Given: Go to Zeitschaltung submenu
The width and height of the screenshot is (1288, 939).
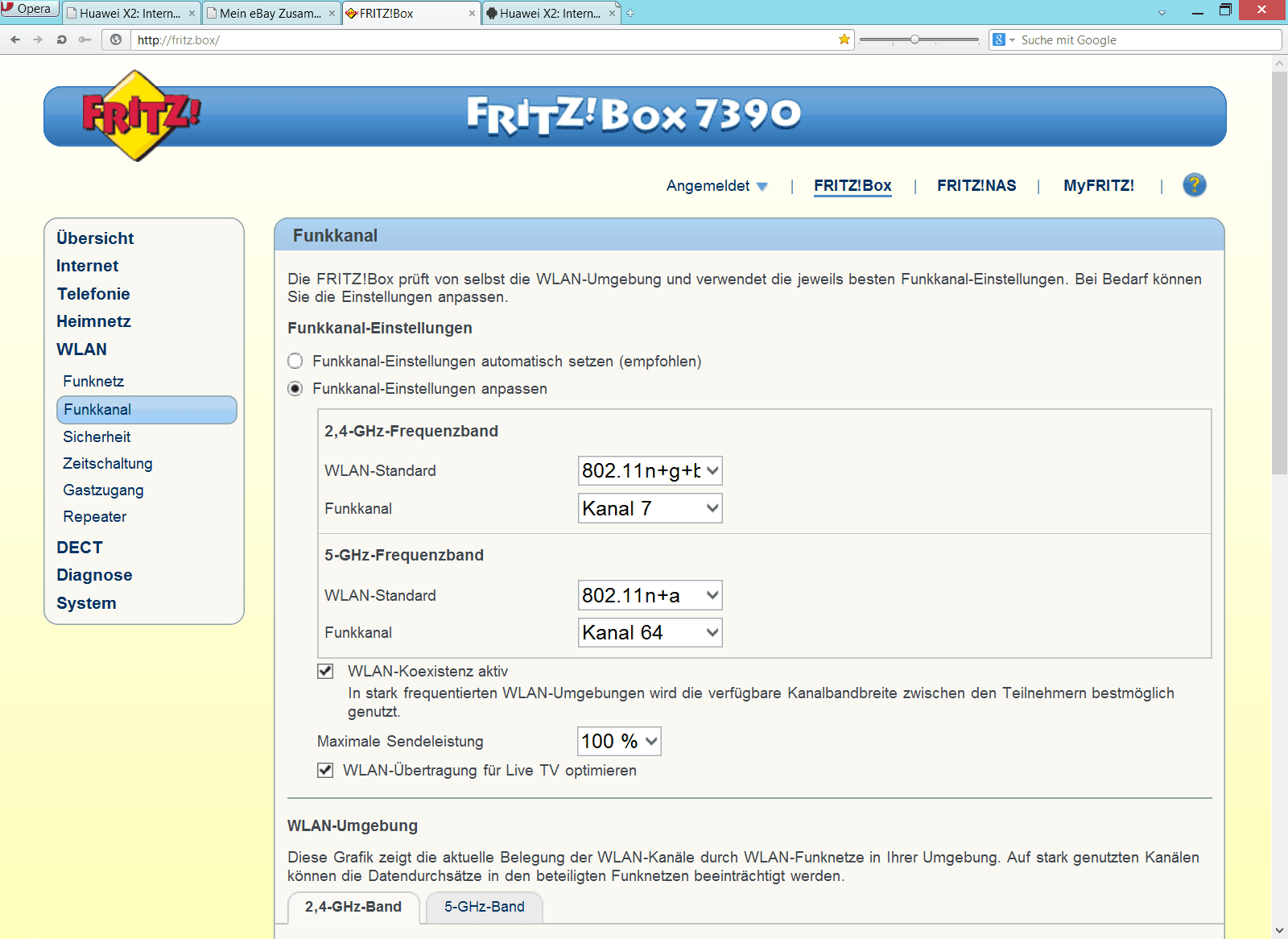Looking at the screenshot, I should pos(108,463).
